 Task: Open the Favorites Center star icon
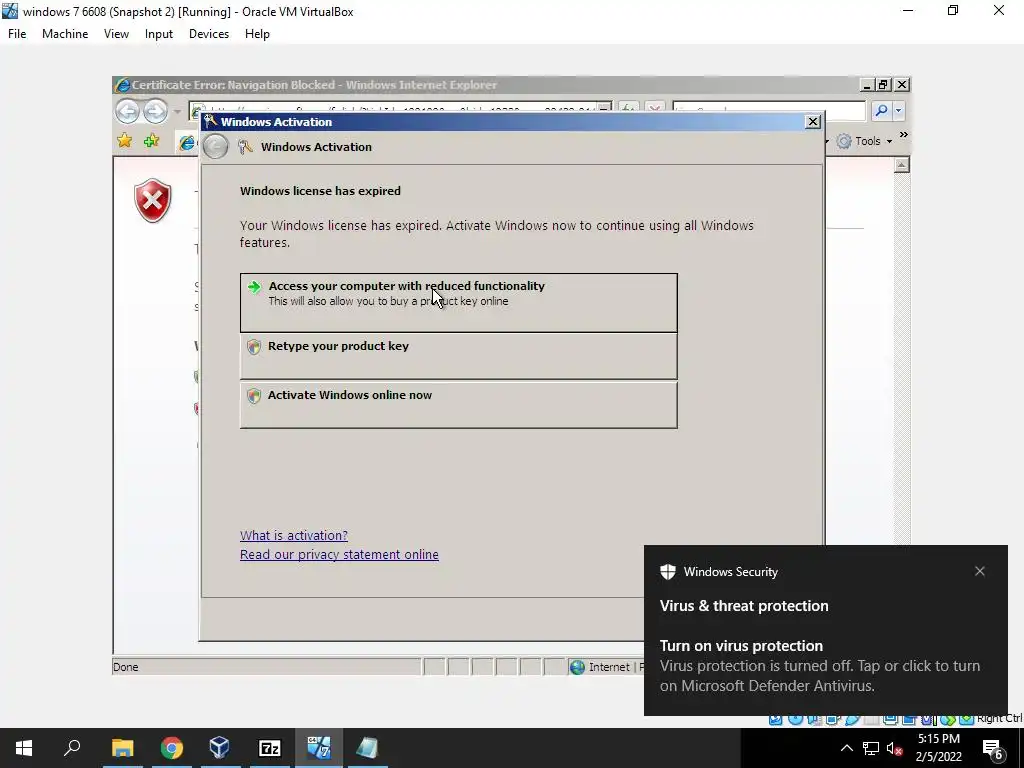[124, 140]
